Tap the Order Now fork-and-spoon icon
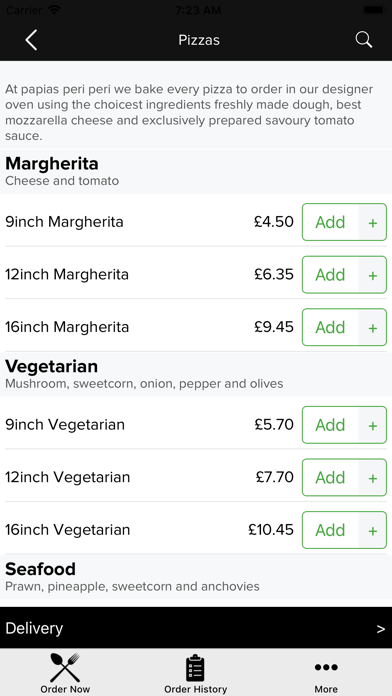The image size is (392, 696). pyautogui.click(x=65, y=667)
